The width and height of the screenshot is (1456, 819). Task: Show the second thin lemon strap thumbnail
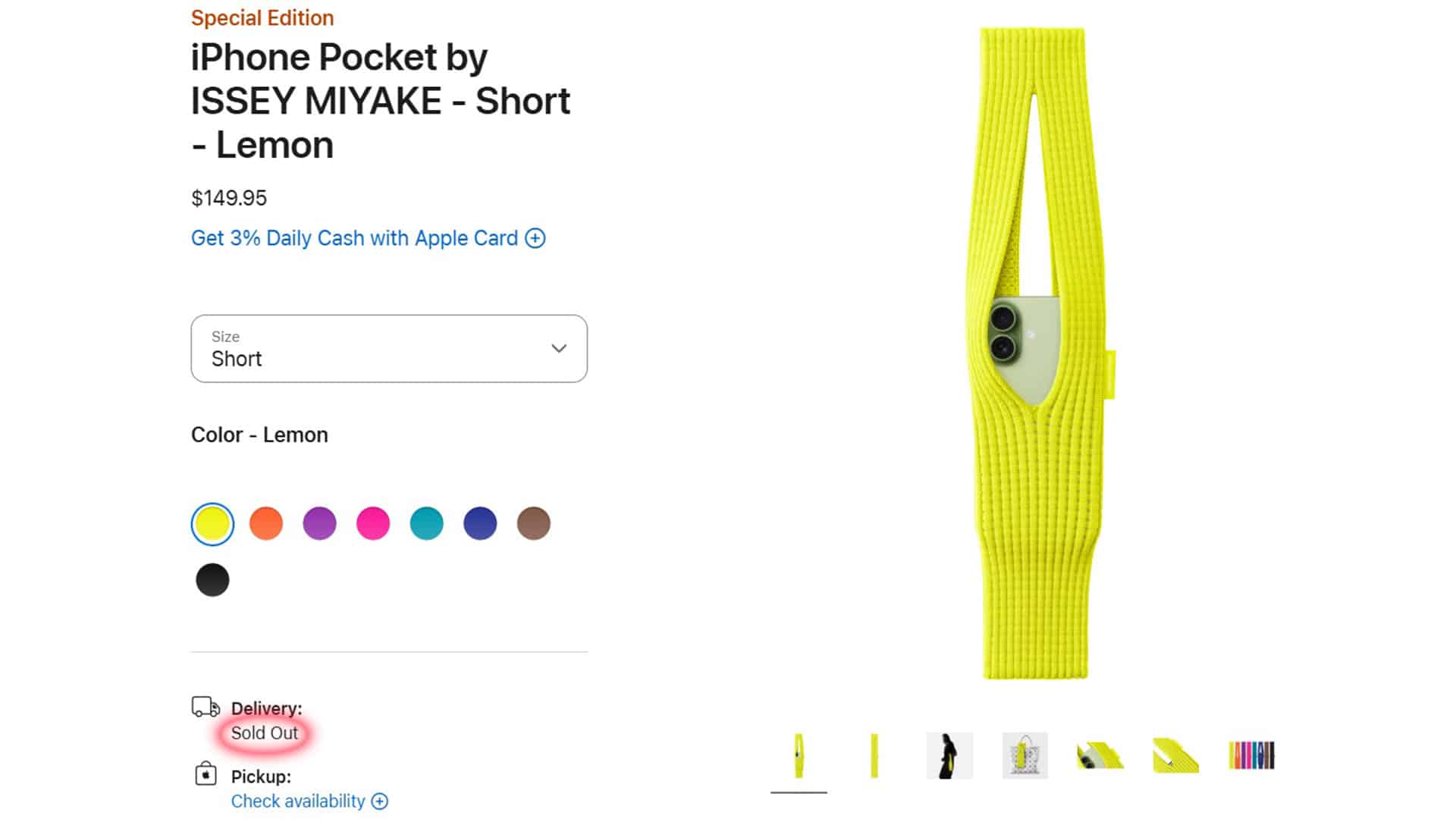click(874, 755)
